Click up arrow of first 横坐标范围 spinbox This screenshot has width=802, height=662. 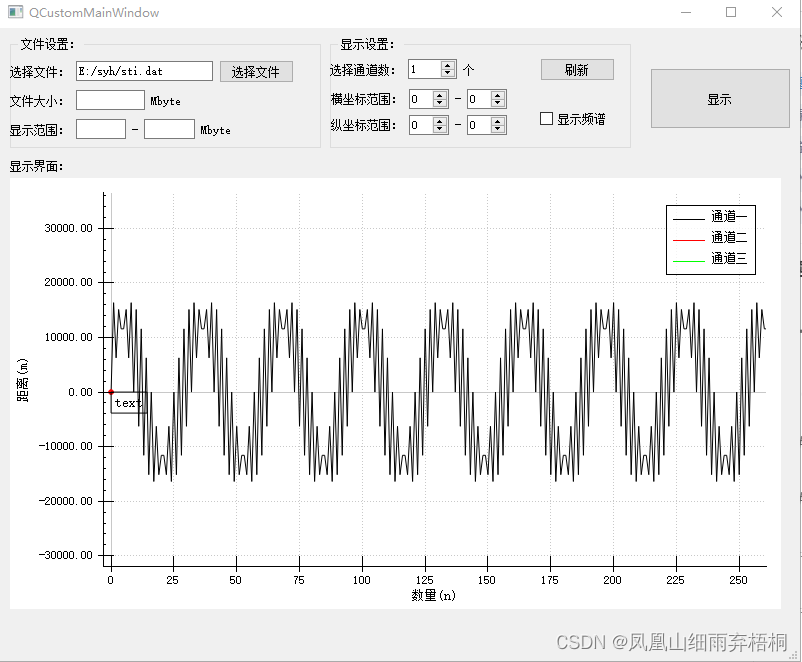click(x=437, y=94)
